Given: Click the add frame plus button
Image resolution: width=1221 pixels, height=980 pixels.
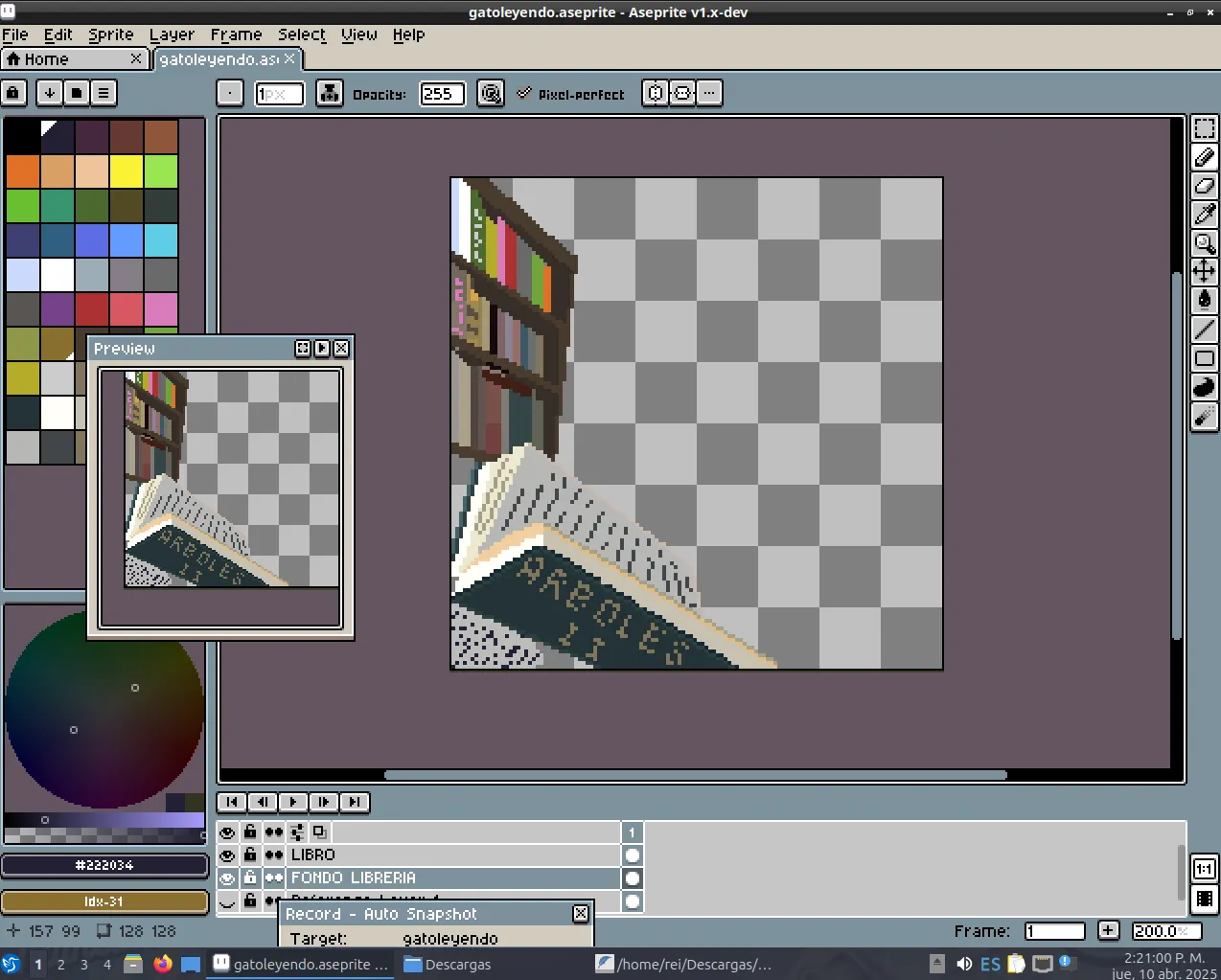Looking at the screenshot, I should 1108,930.
